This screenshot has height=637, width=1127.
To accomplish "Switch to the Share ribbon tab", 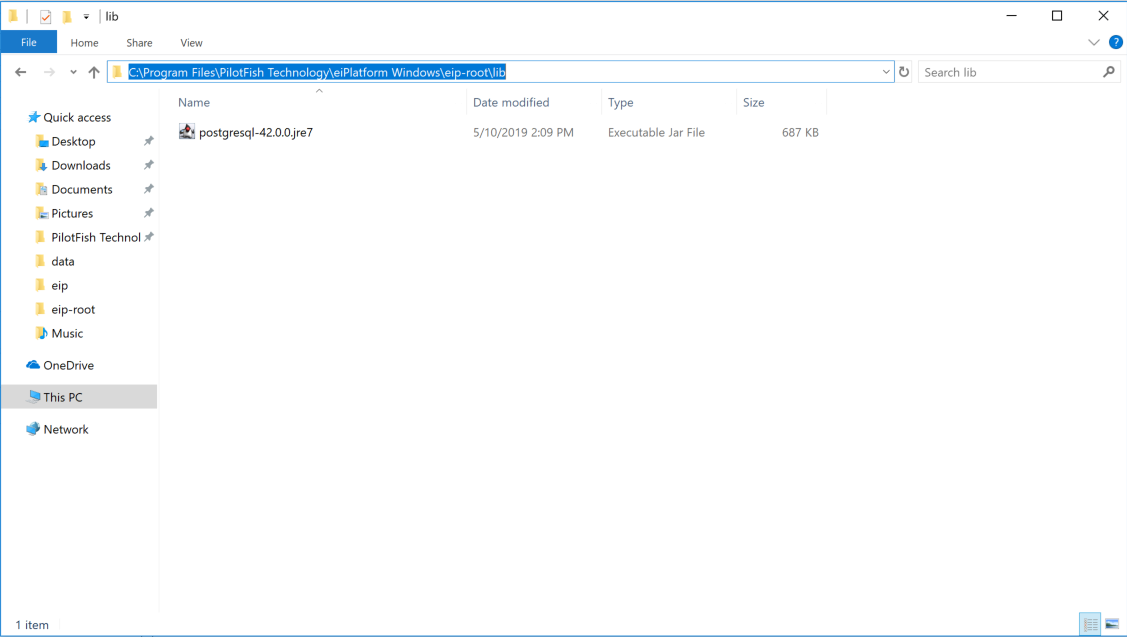I will 139,42.
